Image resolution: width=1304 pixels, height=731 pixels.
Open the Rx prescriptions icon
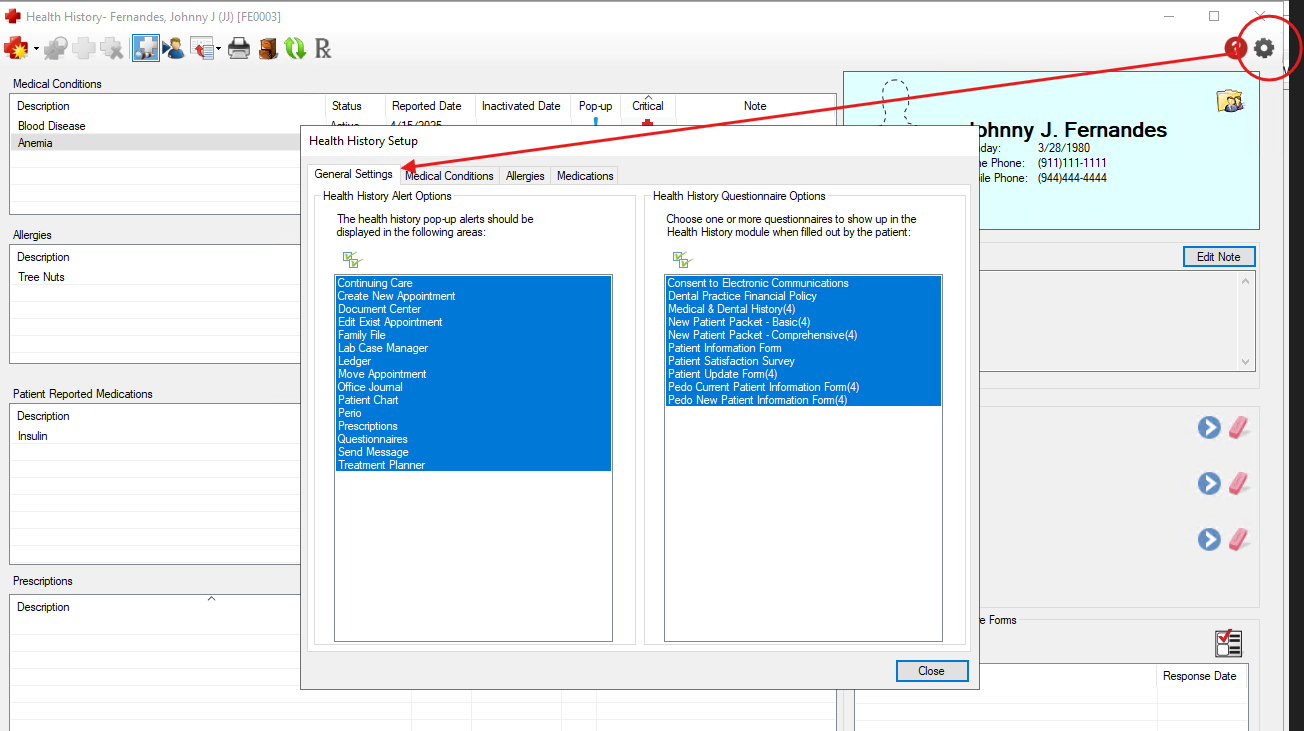tap(323, 47)
